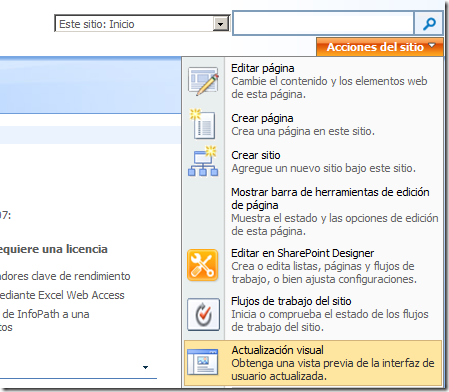
Task: Click 'Crea una página en este sitio.' description
Action: pos(303,131)
